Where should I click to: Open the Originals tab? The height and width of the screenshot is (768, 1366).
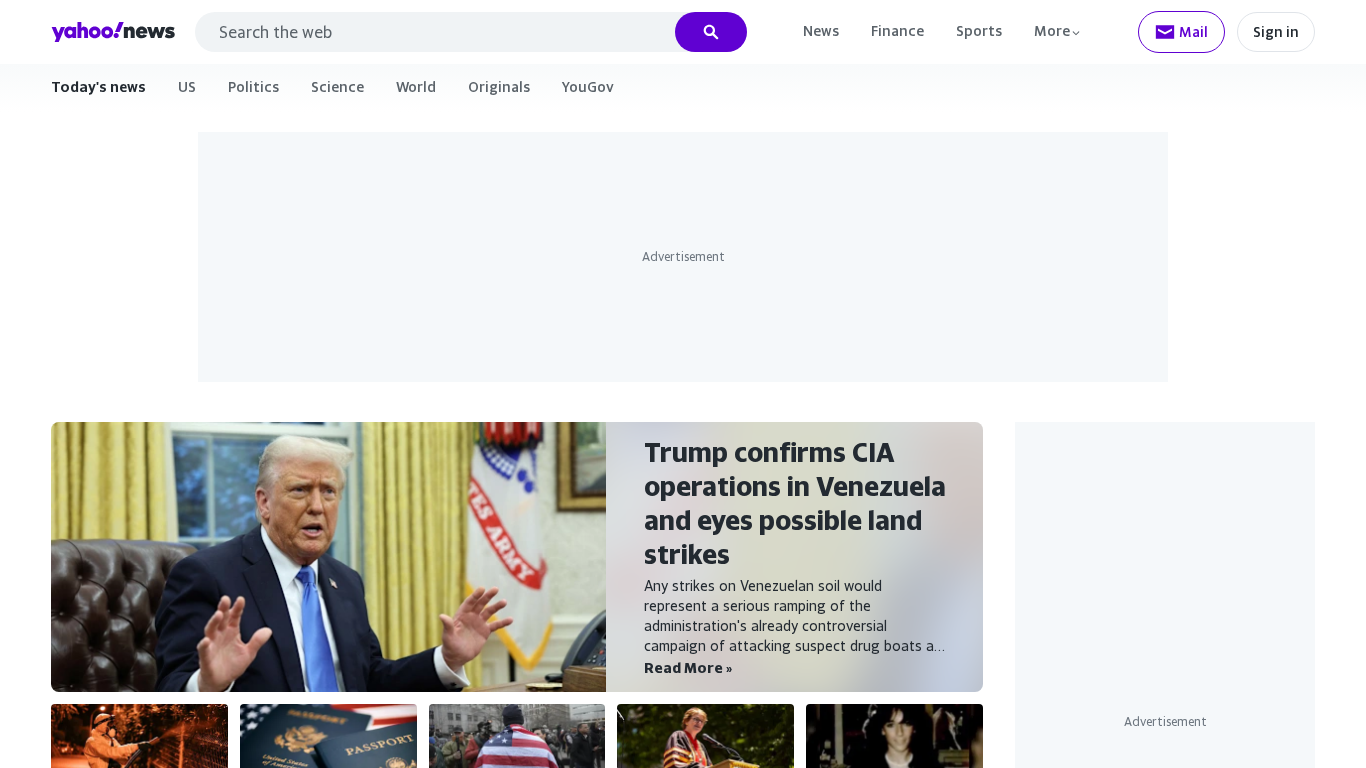click(499, 87)
